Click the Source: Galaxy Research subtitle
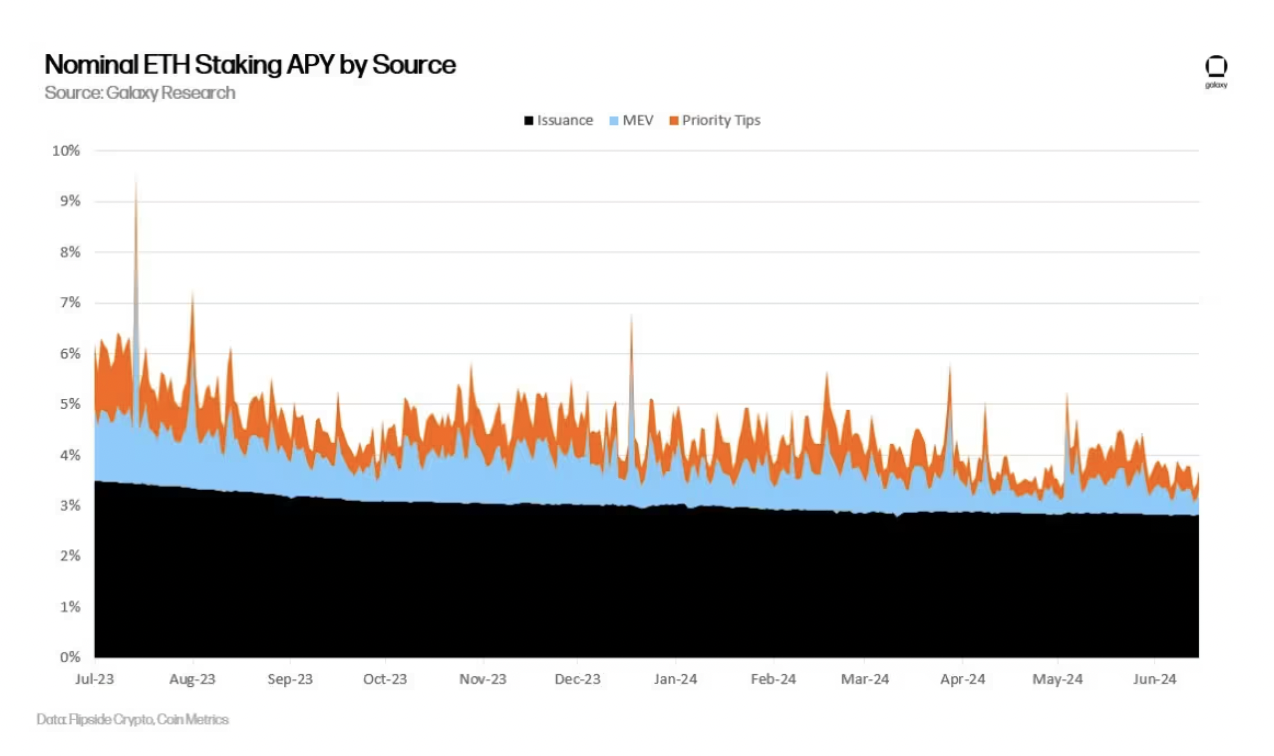The image size is (1274, 756). pos(140,93)
